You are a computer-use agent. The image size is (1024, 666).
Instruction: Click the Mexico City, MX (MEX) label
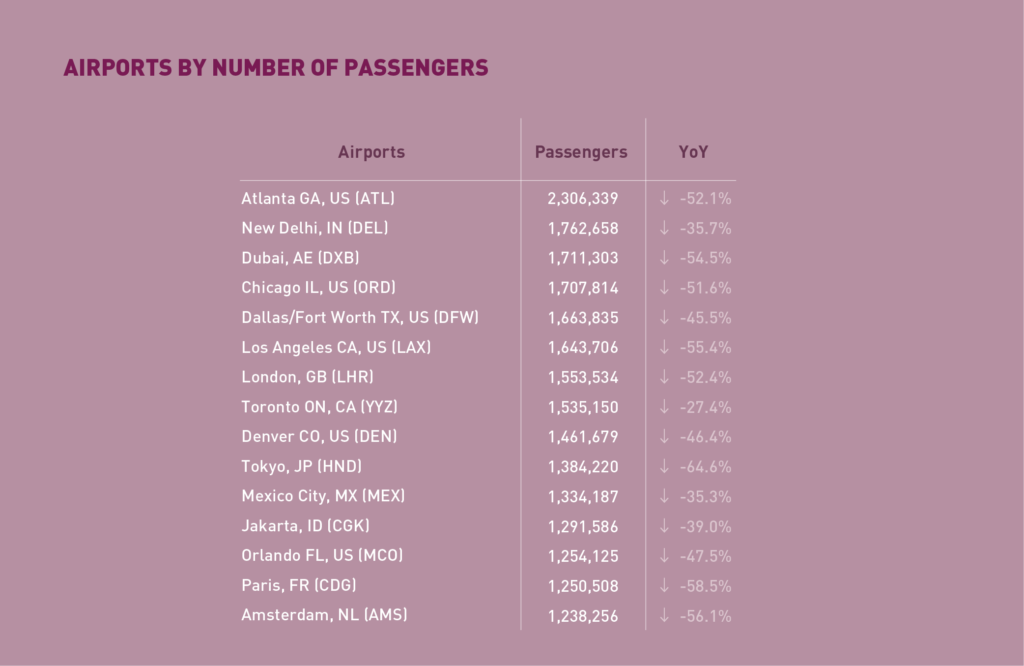pos(323,496)
